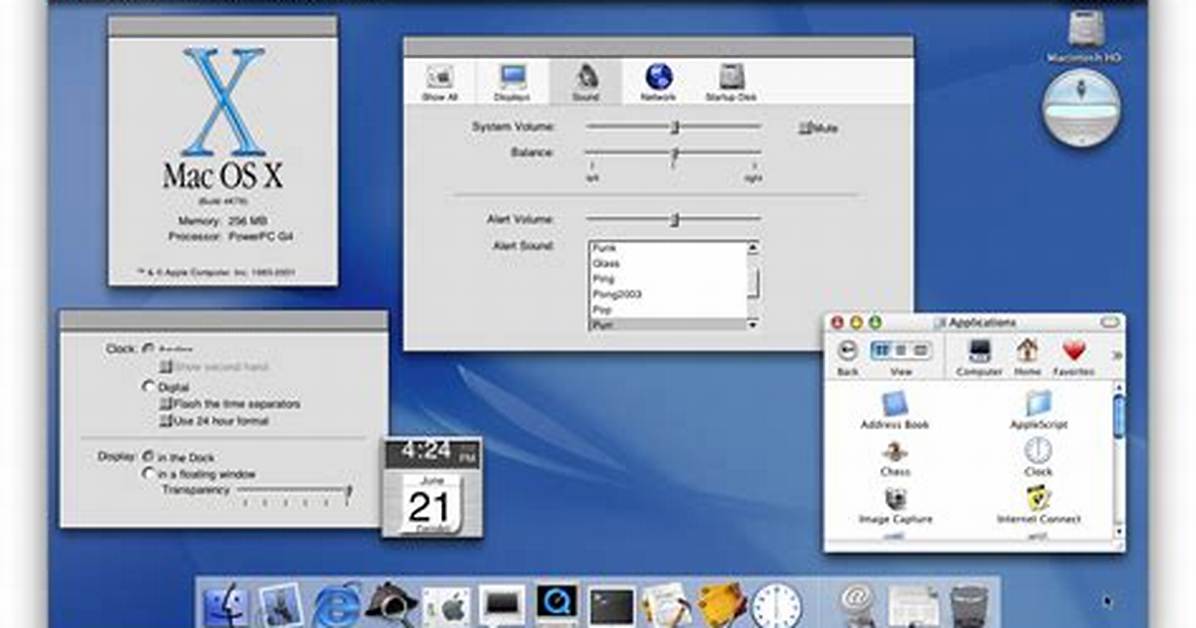Screen dimensions: 1196x628
Task: Select the Digital clock radio button
Action: [x=149, y=386]
